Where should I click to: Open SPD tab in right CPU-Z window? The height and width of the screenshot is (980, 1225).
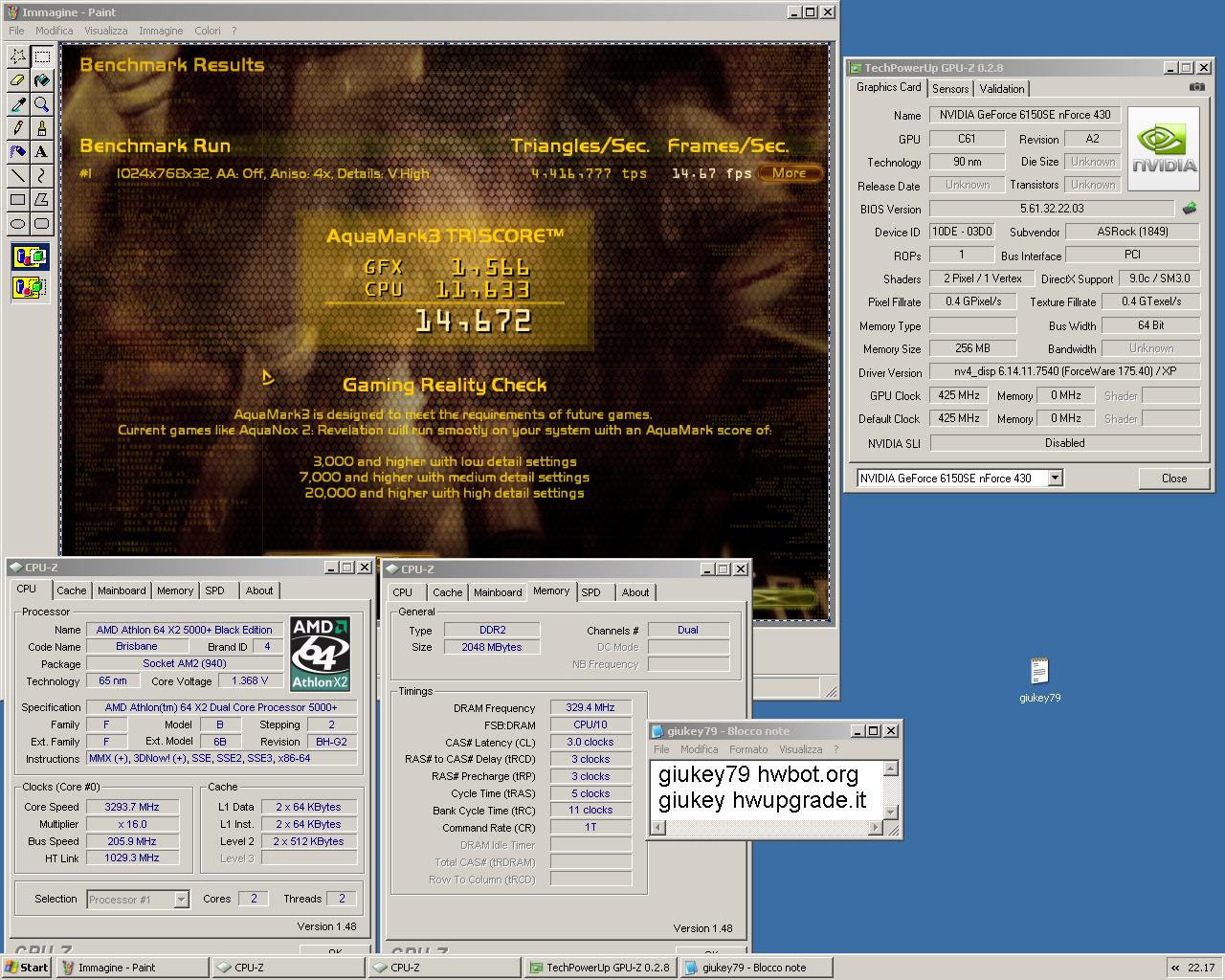(x=591, y=592)
